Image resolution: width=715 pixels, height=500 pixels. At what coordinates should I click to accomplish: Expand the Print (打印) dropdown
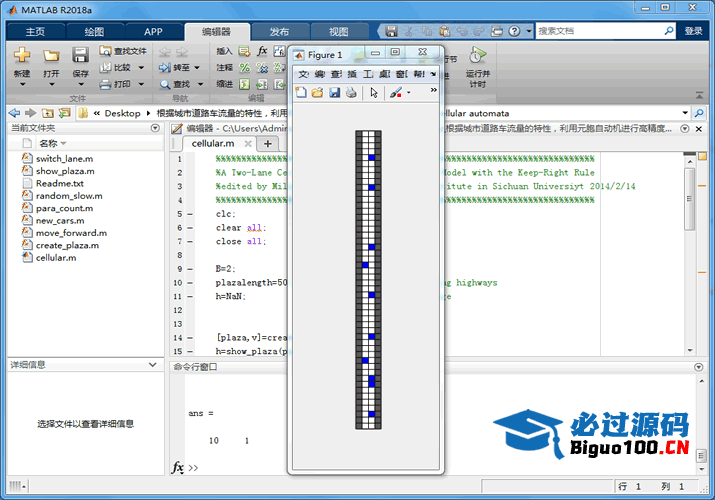[140, 84]
